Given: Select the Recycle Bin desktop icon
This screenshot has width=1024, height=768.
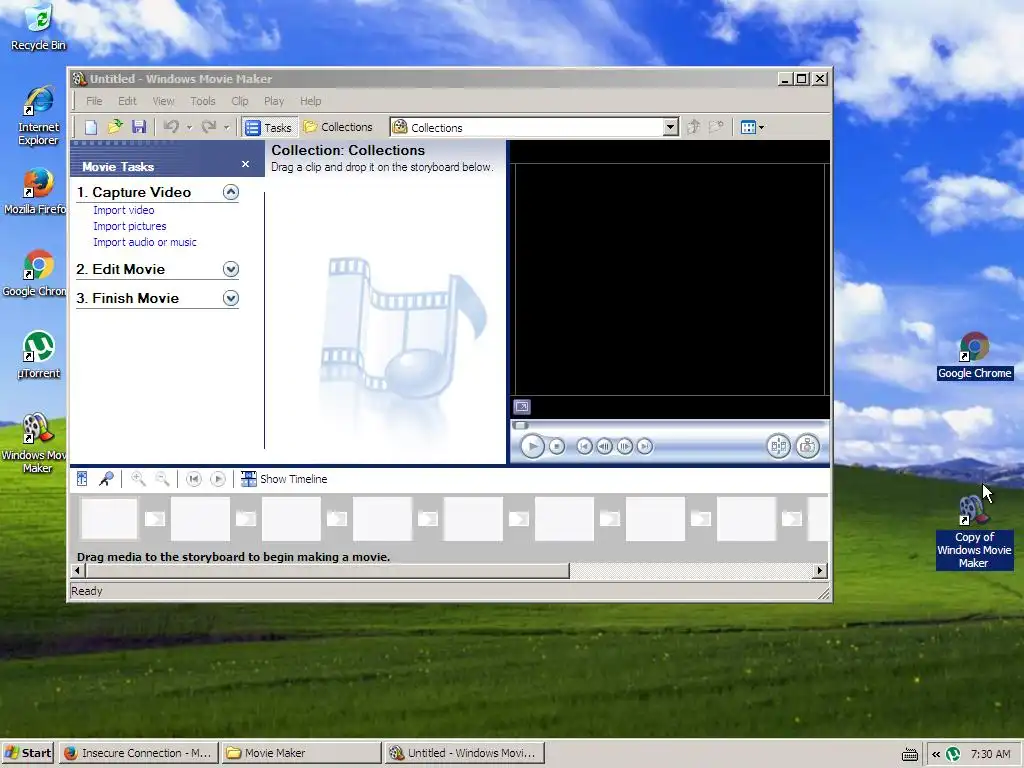Looking at the screenshot, I should pos(38,27).
